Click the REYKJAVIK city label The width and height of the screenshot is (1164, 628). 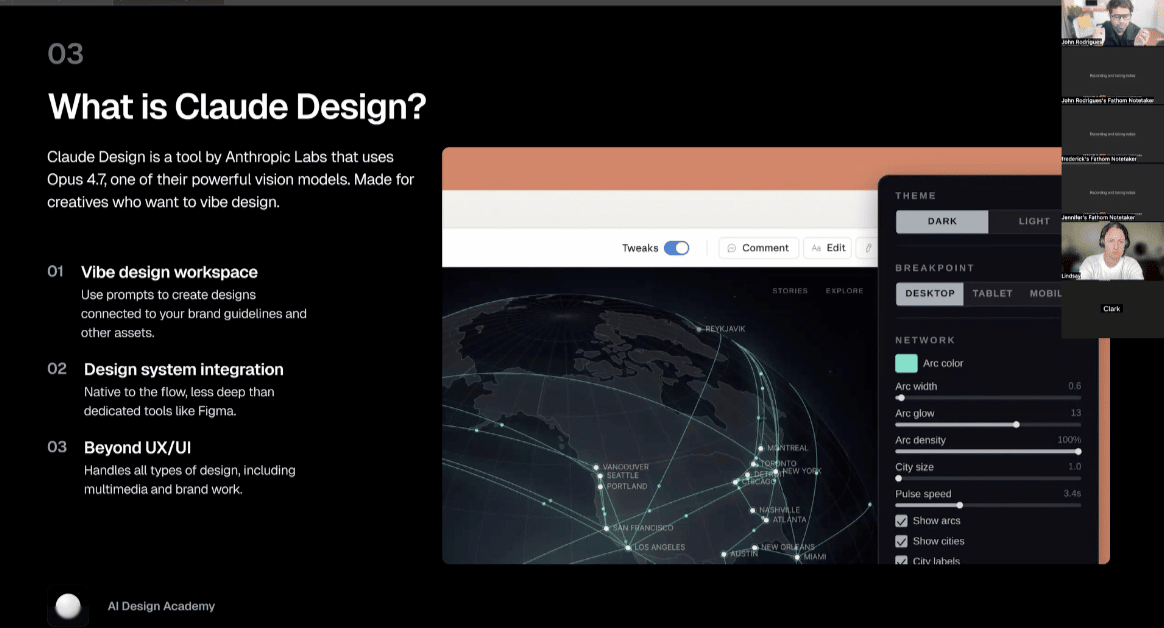point(725,329)
